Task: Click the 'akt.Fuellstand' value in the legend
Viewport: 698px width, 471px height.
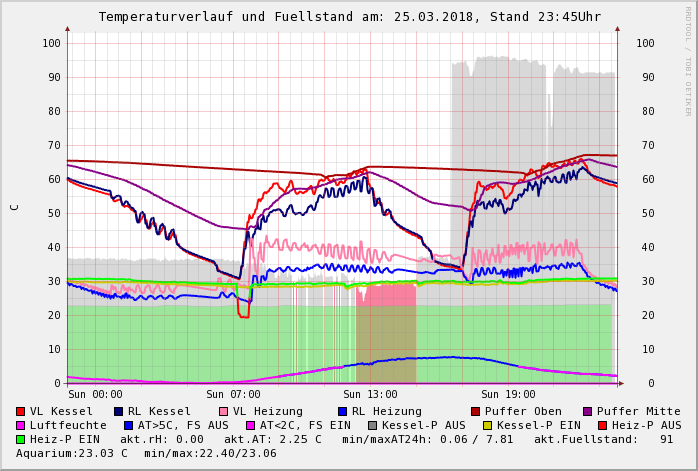Action: pos(613,439)
